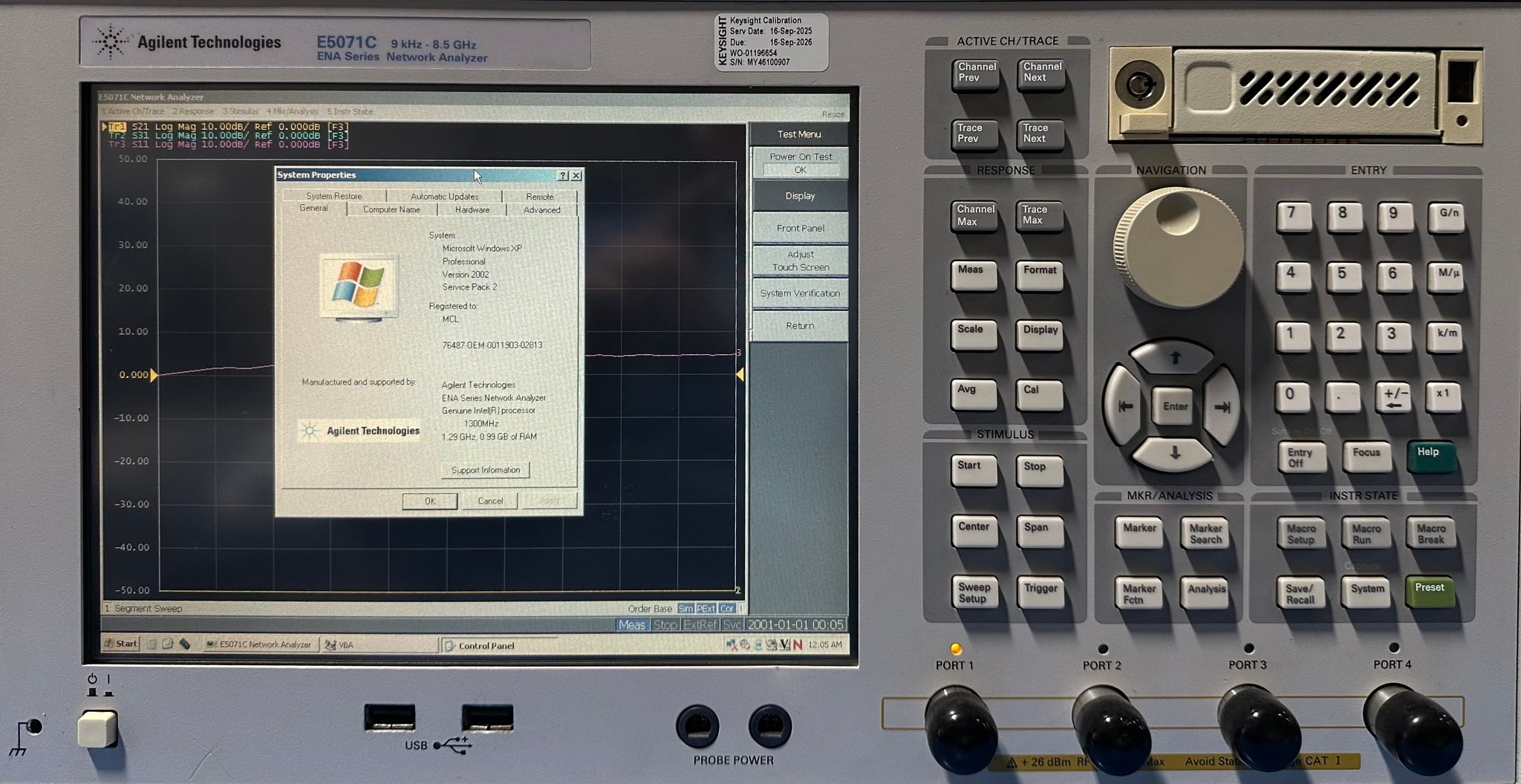Click the Sim indicator in channel status bar
The width and height of the screenshot is (1521, 784).
click(x=685, y=609)
